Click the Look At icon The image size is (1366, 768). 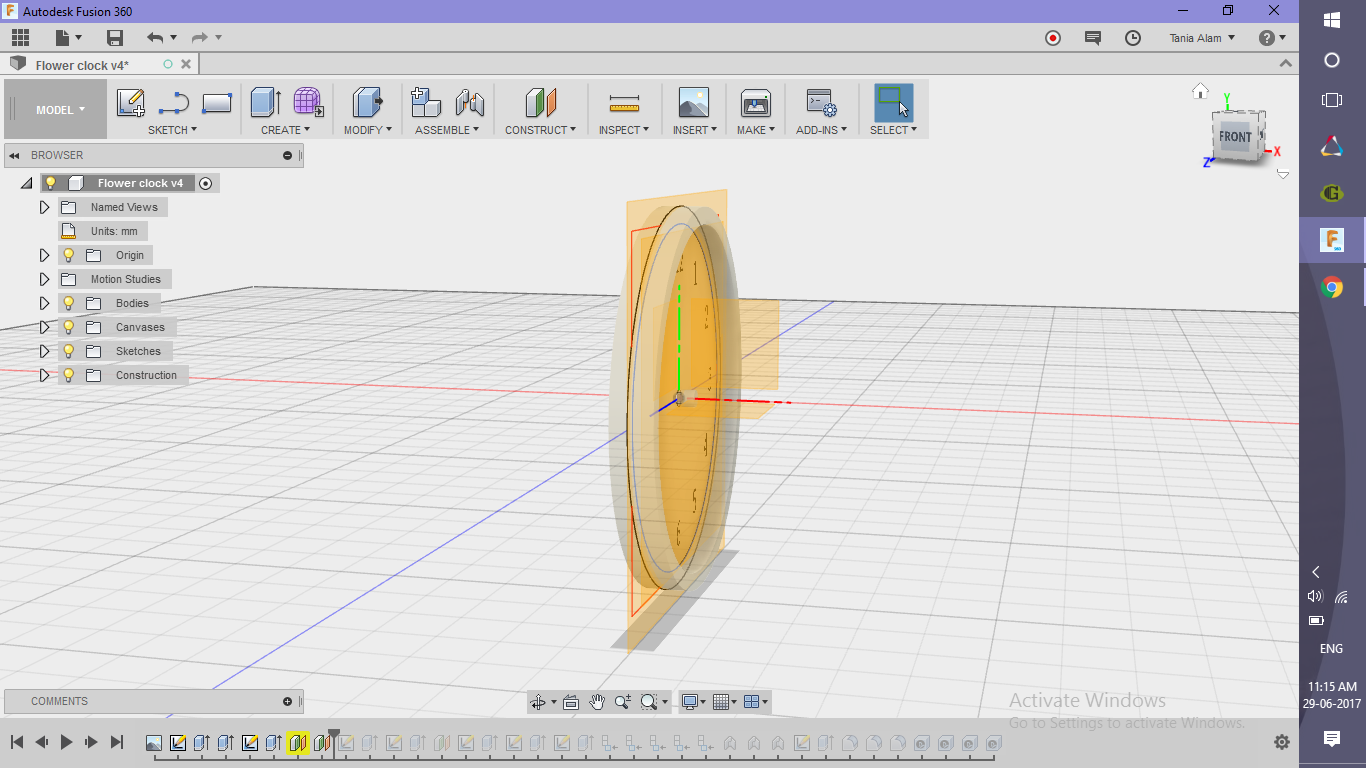(571, 702)
